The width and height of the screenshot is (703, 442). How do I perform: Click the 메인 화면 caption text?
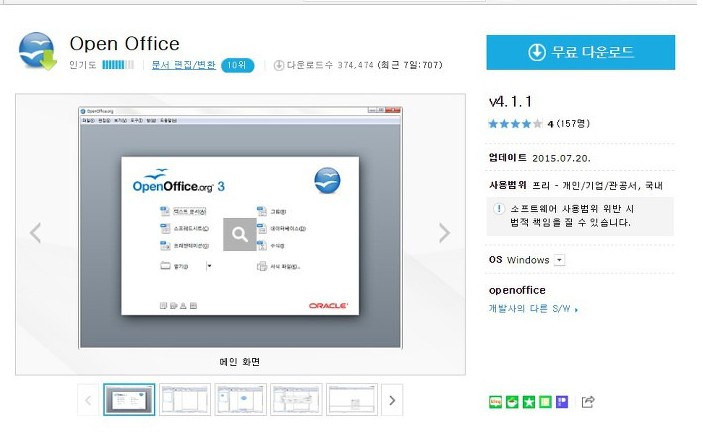[240, 362]
